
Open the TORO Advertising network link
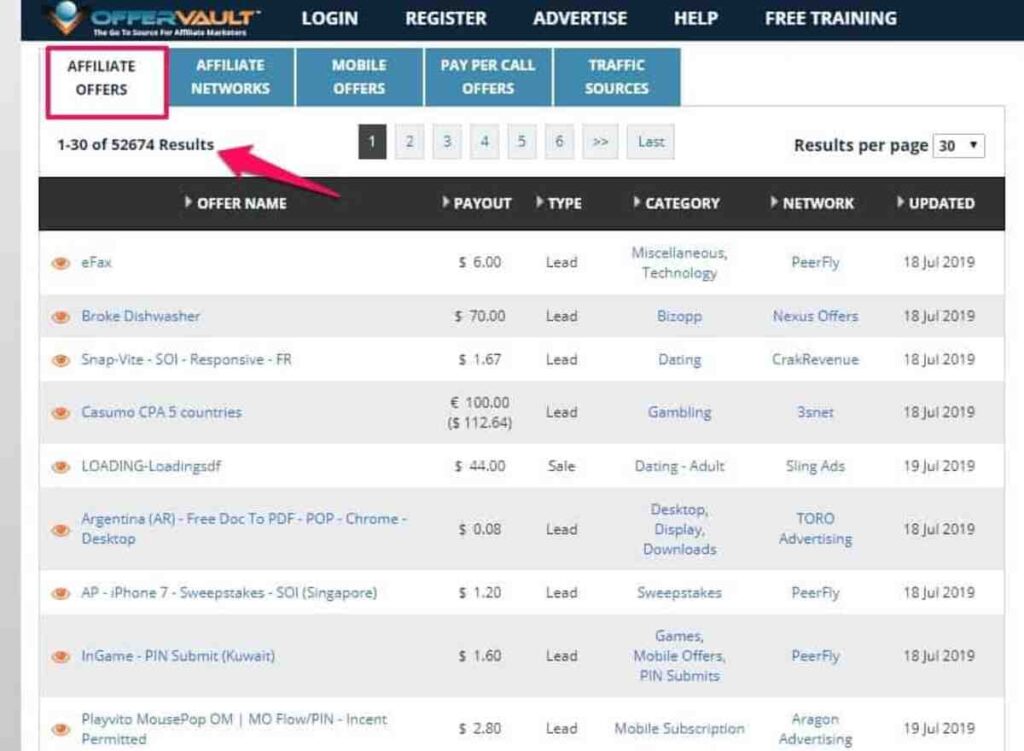click(x=815, y=529)
